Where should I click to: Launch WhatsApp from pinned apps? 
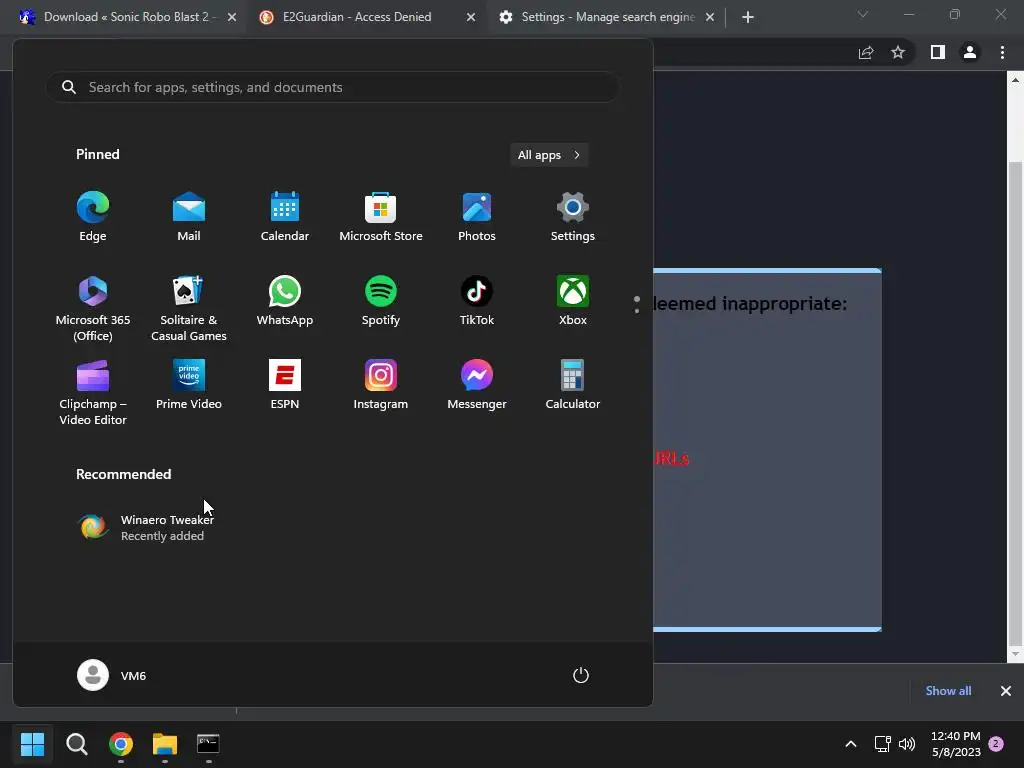(x=285, y=302)
